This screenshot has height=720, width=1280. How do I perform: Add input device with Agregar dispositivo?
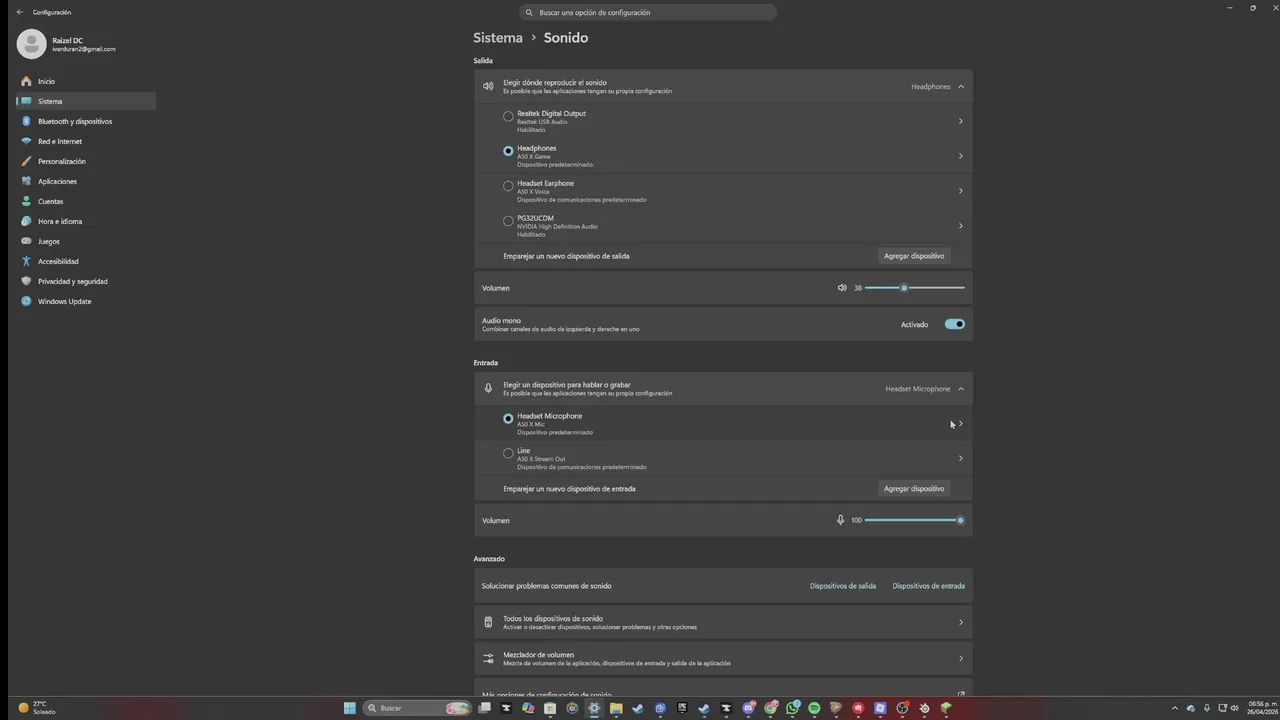tap(914, 489)
